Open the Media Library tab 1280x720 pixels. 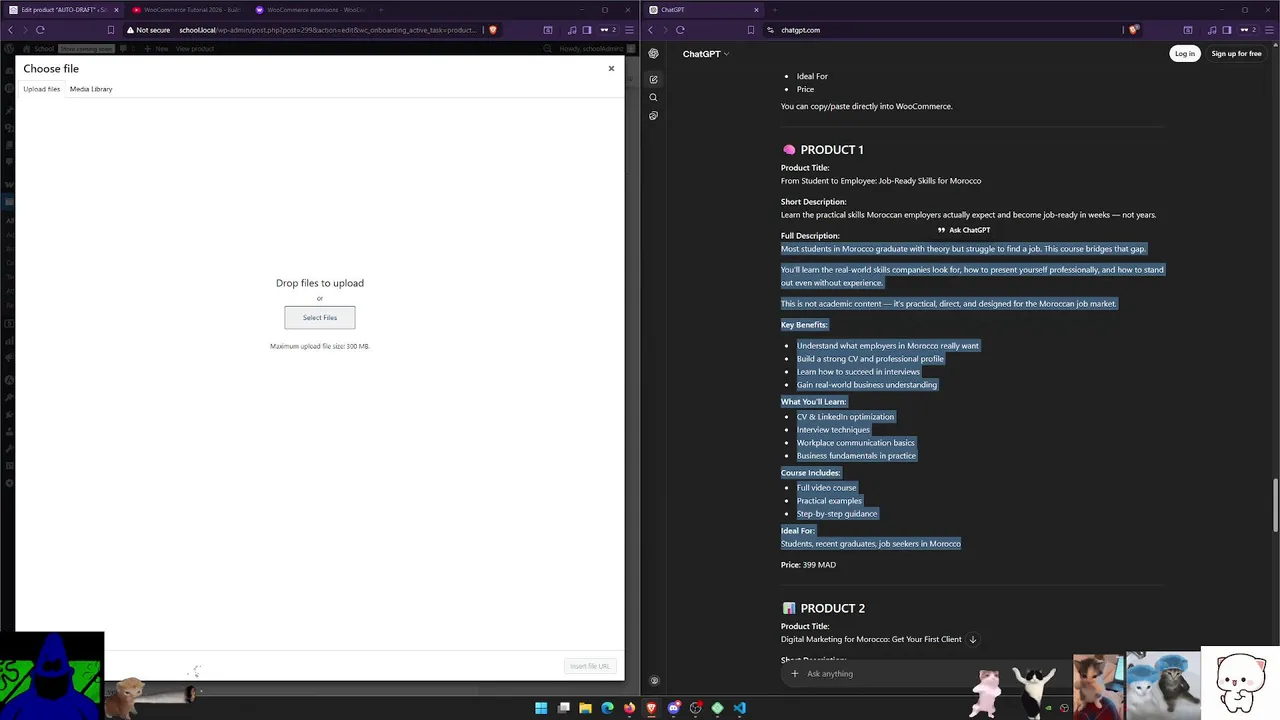[x=91, y=89]
